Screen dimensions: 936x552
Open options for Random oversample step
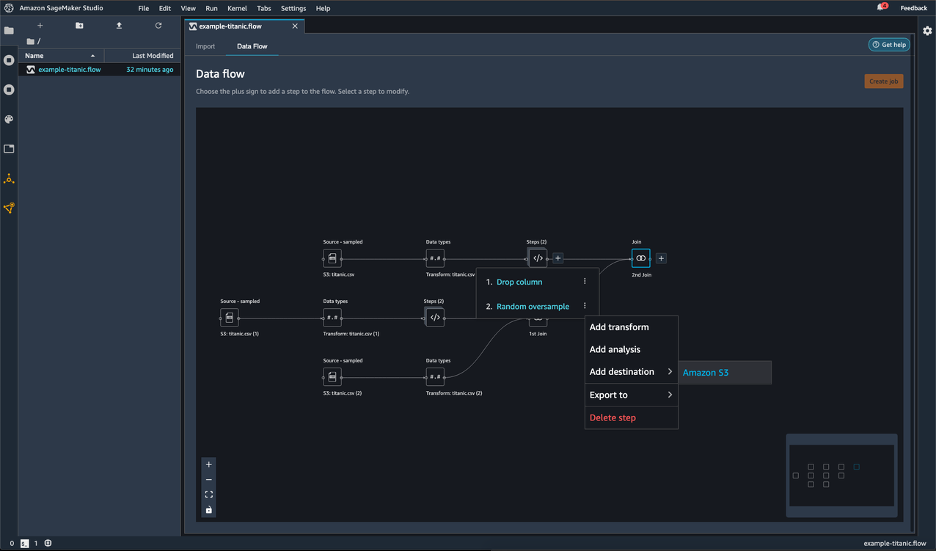pyautogui.click(x=584, y=306)
